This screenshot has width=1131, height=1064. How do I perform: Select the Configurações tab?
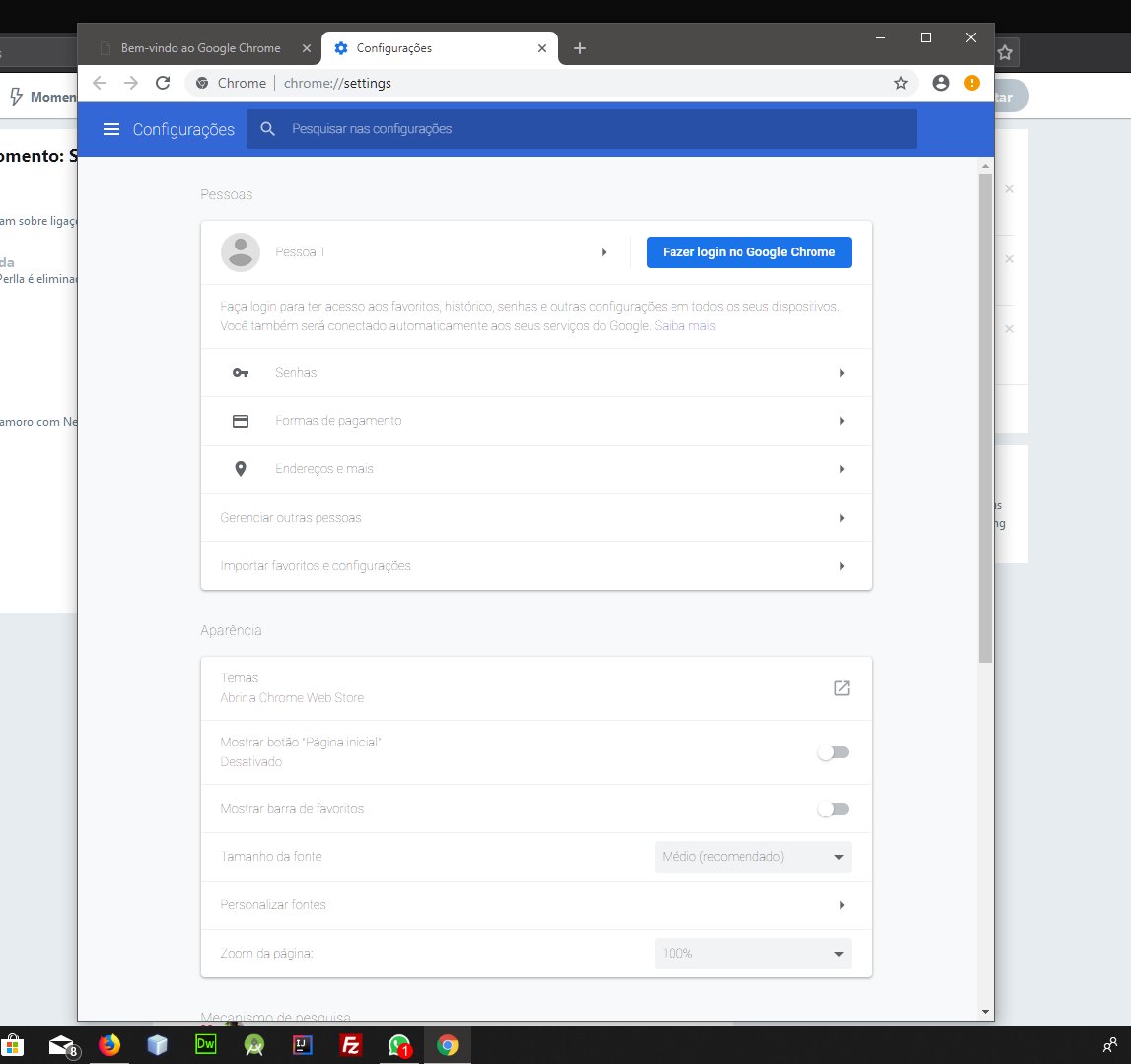pyautogui.click(x=439, y=48)
